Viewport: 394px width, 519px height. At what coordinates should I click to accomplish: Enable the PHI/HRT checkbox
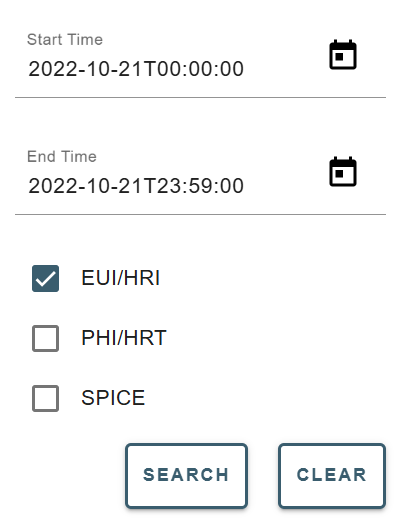(x=45, y=338)
